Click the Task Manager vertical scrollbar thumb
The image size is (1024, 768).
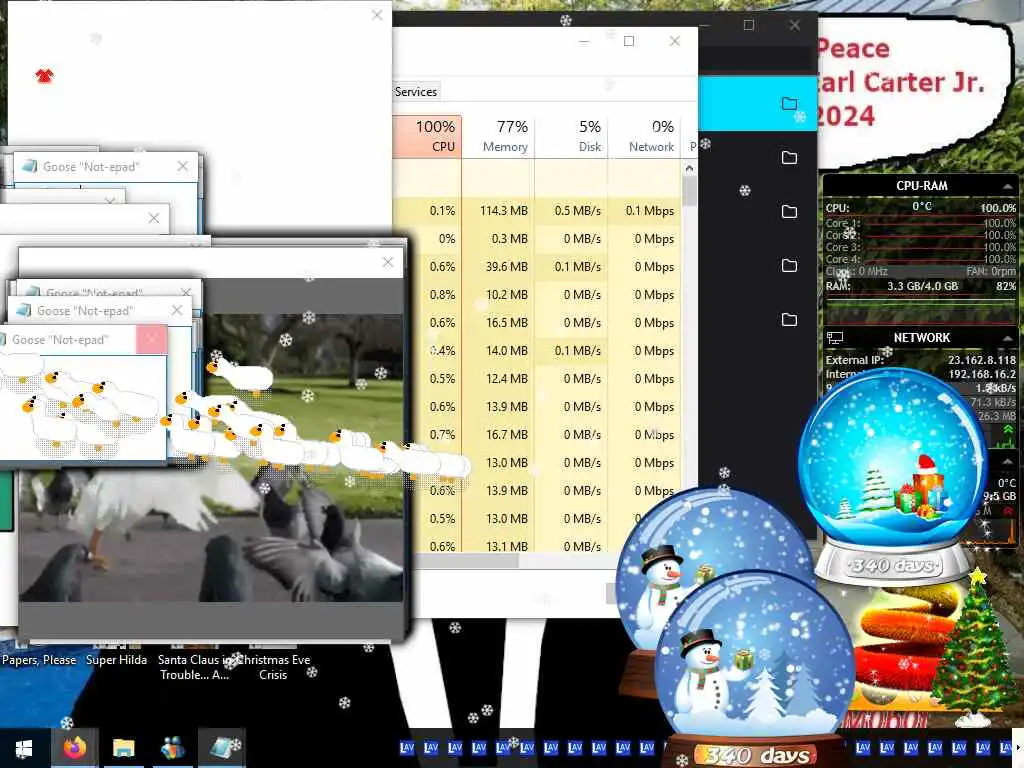click(x=689, y=191)
